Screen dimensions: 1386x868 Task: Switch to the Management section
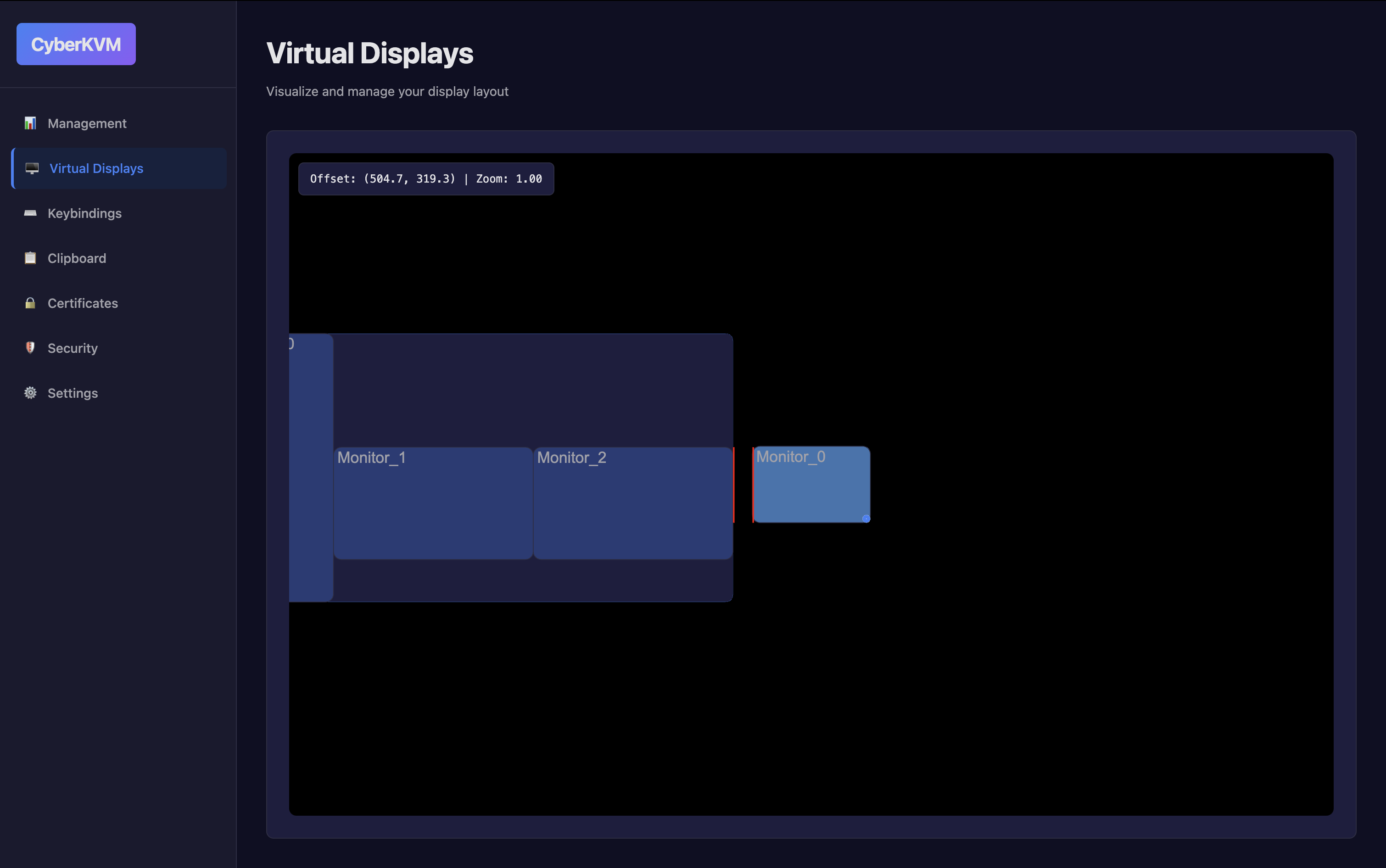[87, 123]
